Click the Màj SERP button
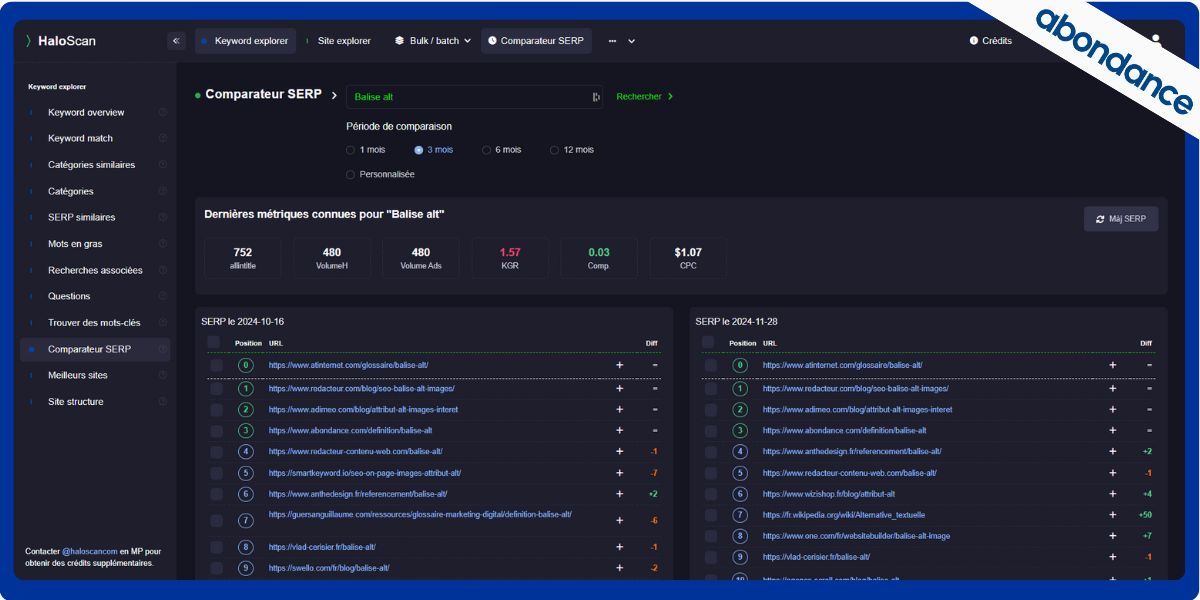1200x600 pixels. 1121,219
